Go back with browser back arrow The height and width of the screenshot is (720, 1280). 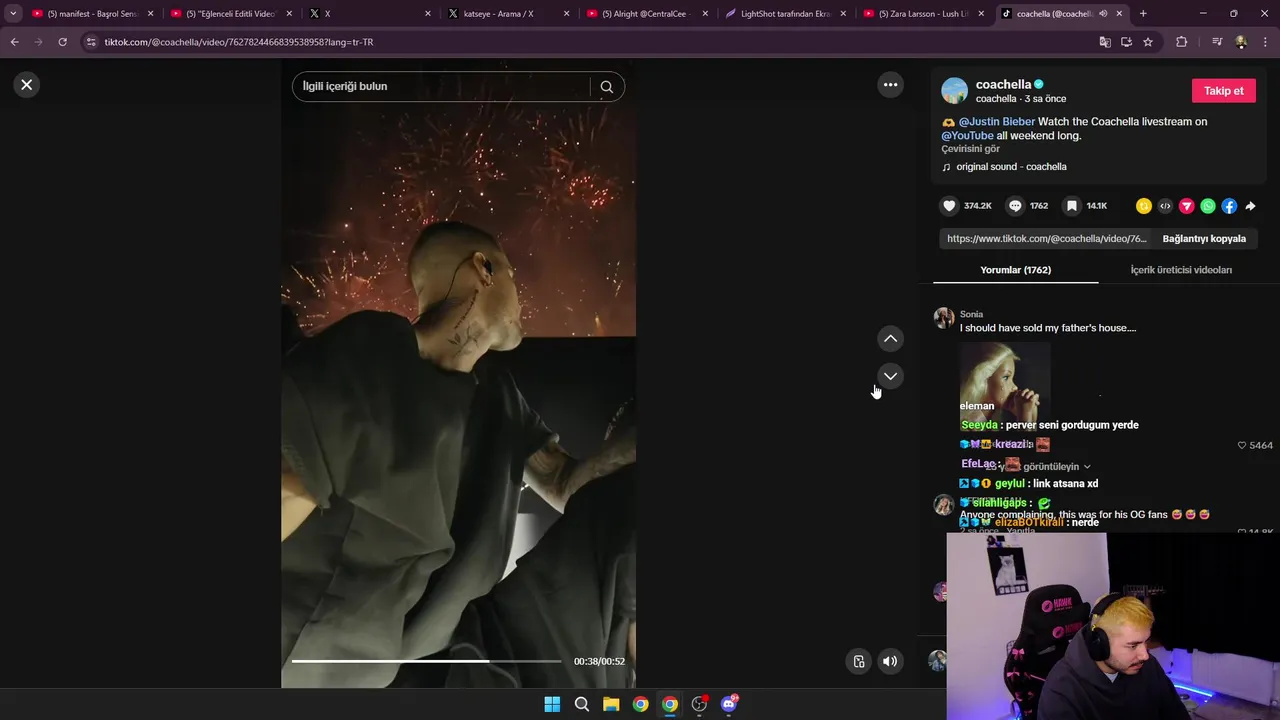pos(15,42)
